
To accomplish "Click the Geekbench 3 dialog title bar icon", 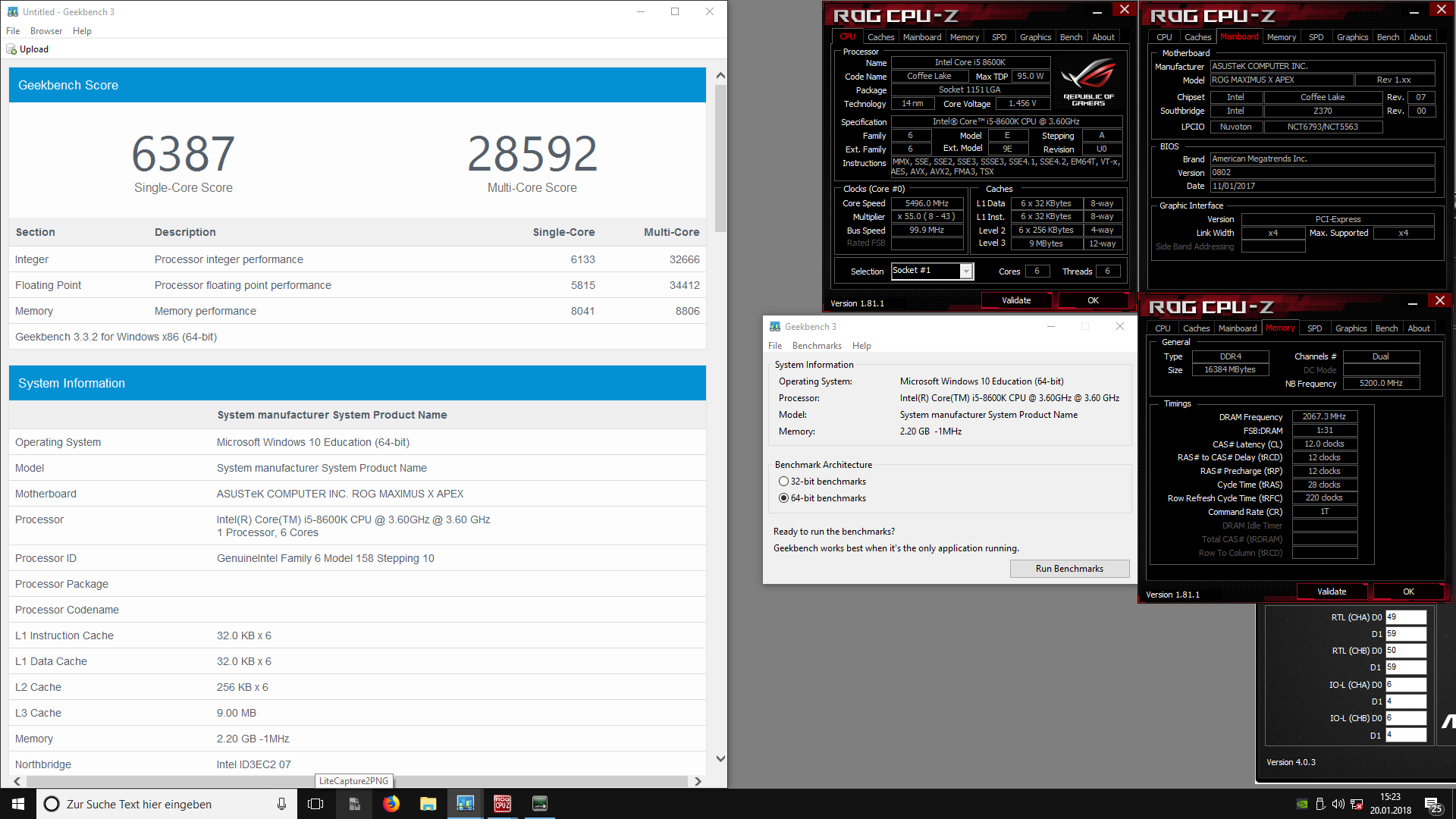I will [x=775, y=326].
